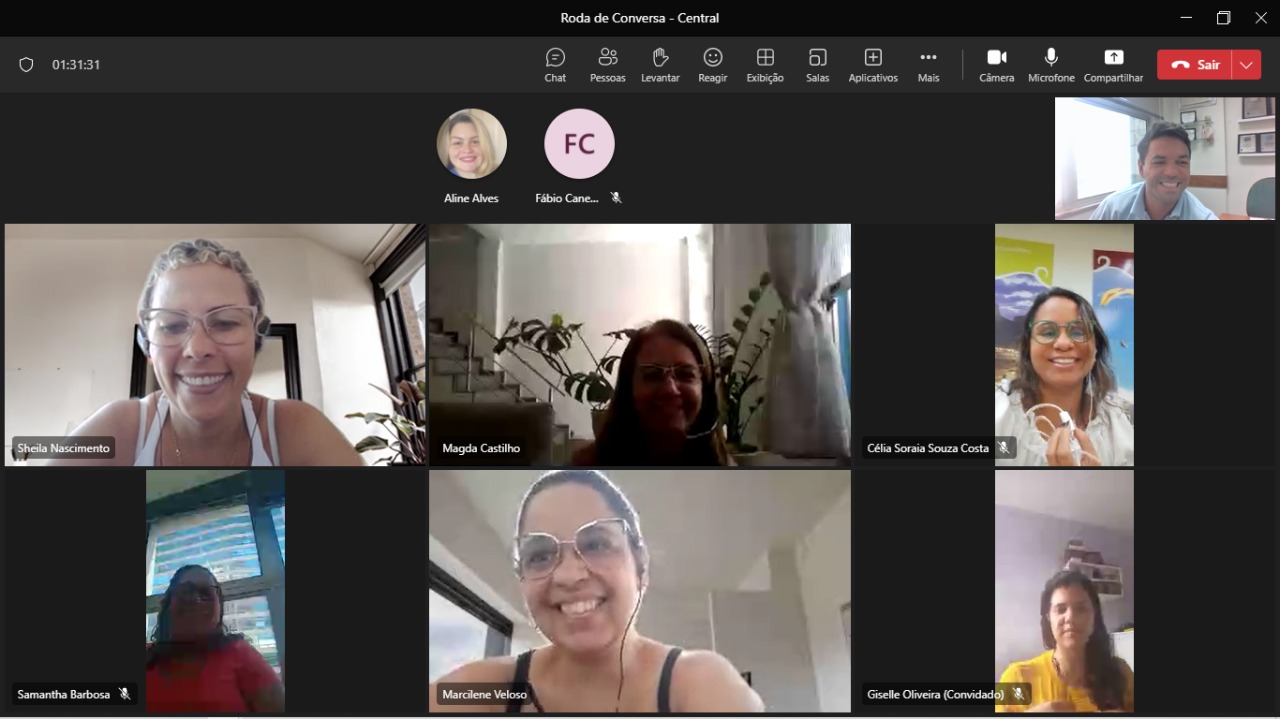This screenshot has width=1280, height=719.
Task: Open the Reagir reactions menu
Action: (713, 64)
